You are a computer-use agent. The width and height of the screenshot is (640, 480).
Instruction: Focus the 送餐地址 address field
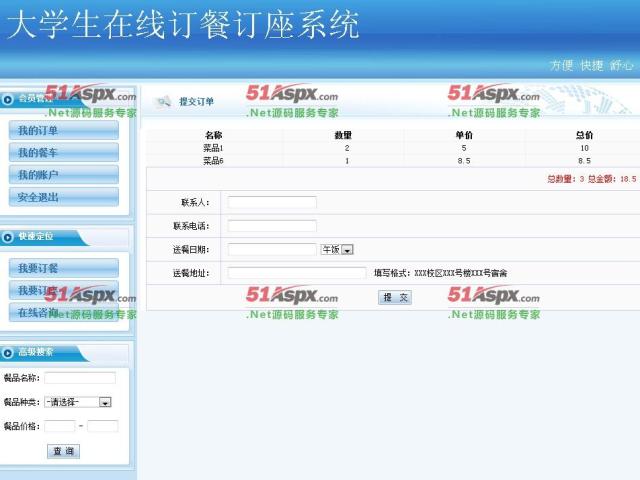296,273
